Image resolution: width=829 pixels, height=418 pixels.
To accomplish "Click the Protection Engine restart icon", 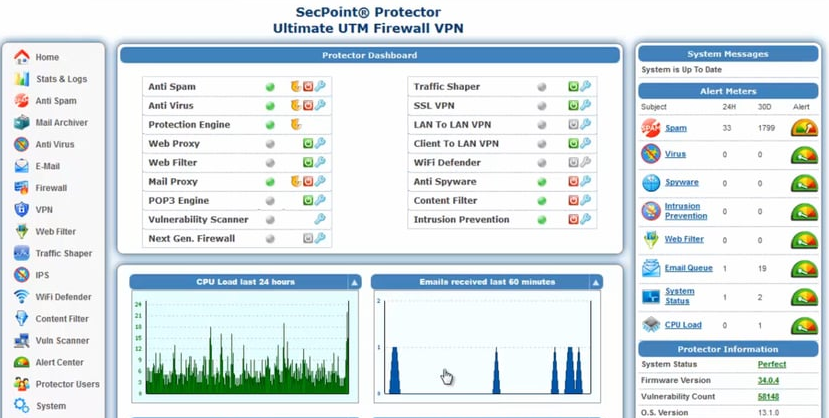I will tap(296, 125).
